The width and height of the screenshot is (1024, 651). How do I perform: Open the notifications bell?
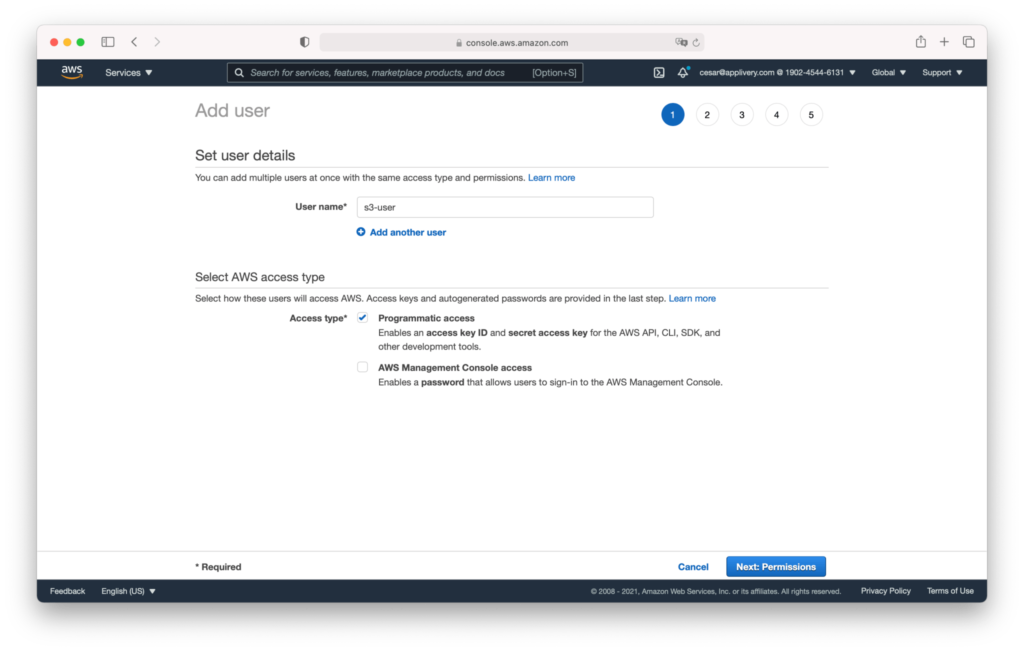point(682,72)
